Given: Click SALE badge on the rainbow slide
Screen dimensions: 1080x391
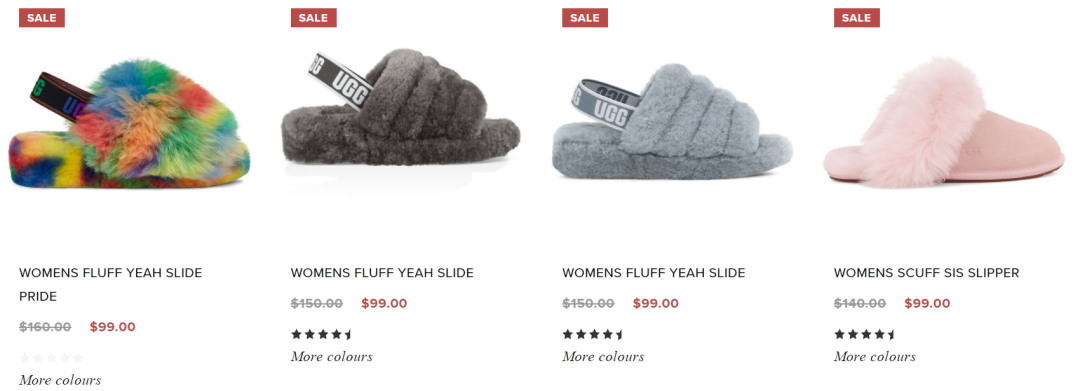Looking at the screenshot, I should click(x=42, y=18).
